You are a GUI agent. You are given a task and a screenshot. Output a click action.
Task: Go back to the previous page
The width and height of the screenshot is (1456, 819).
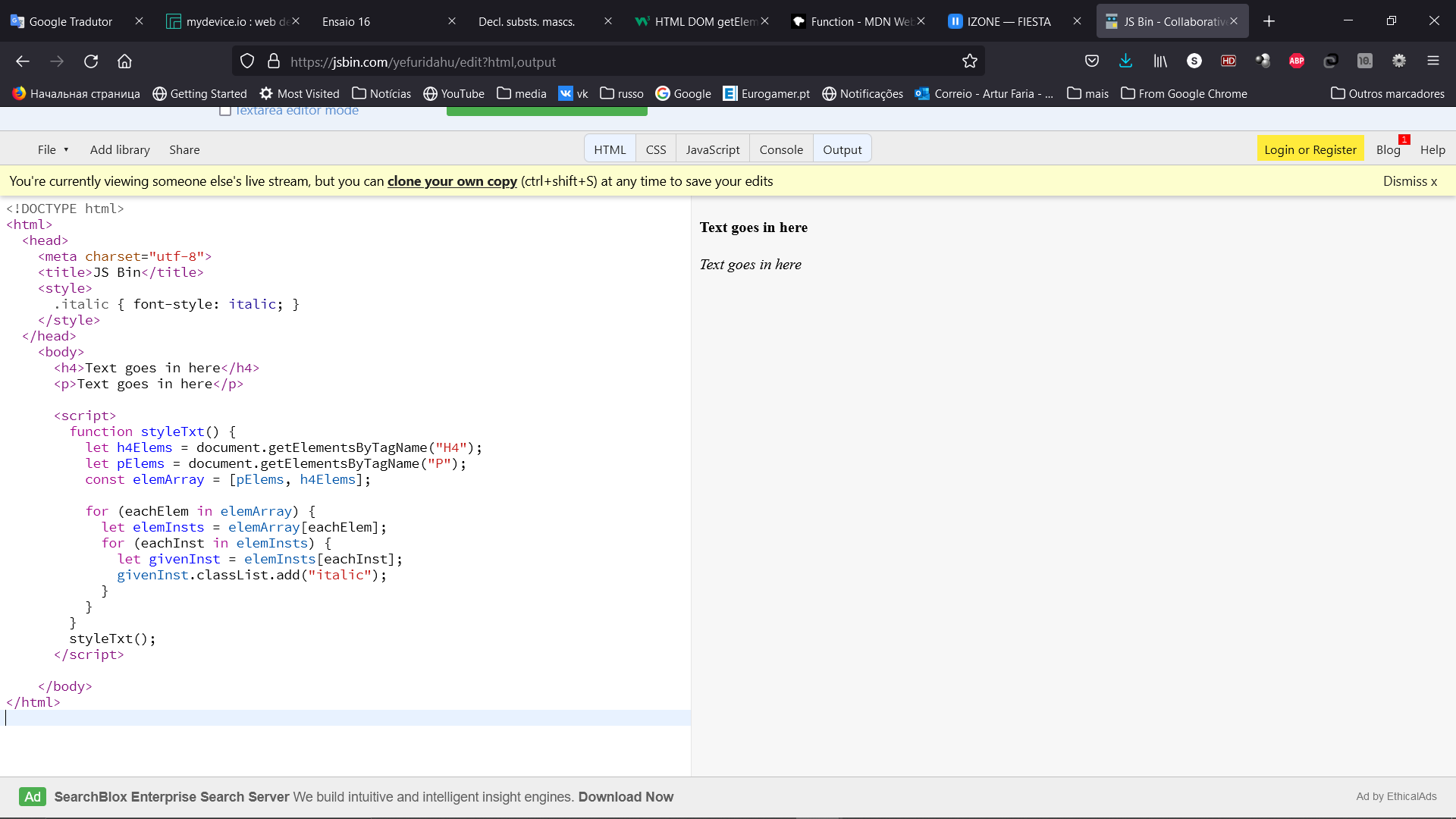[23, 61]
